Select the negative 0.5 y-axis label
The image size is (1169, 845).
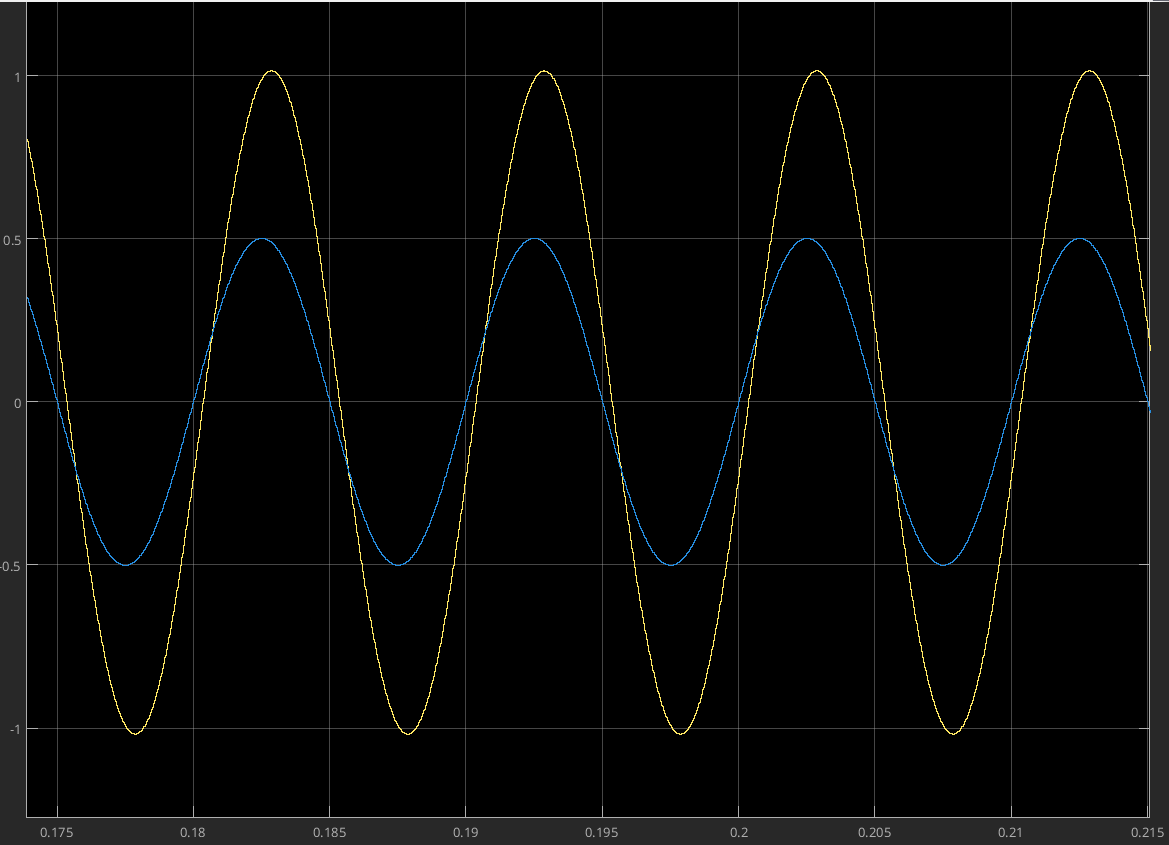11,565
